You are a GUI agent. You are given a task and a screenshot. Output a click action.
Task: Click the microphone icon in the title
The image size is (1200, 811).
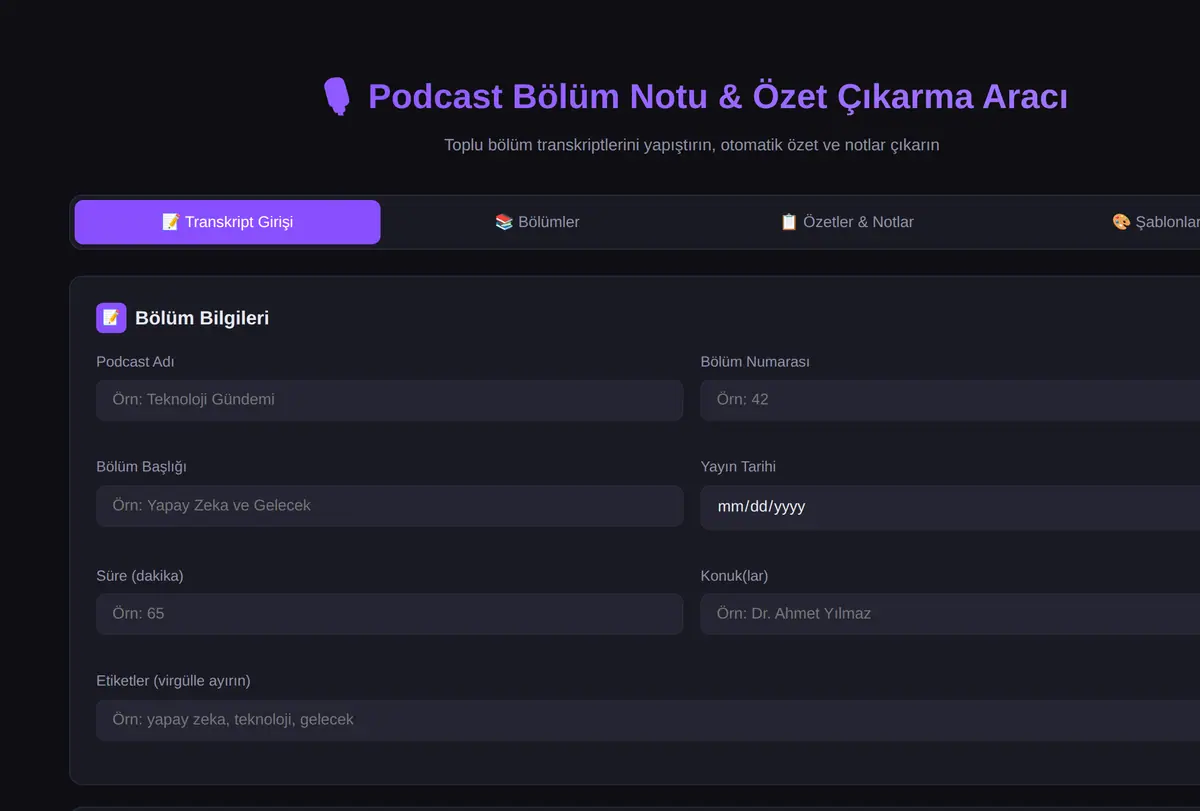tap(337, 97)
